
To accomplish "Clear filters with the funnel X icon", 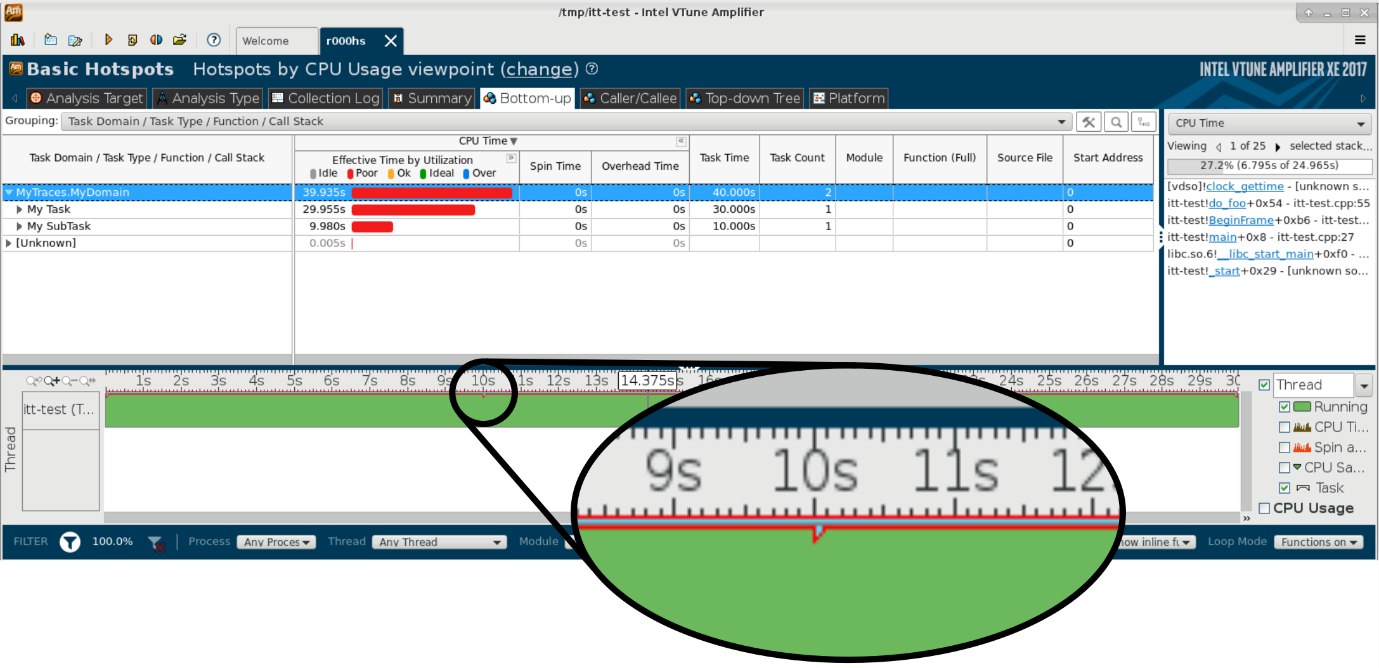I will [155, 542].
